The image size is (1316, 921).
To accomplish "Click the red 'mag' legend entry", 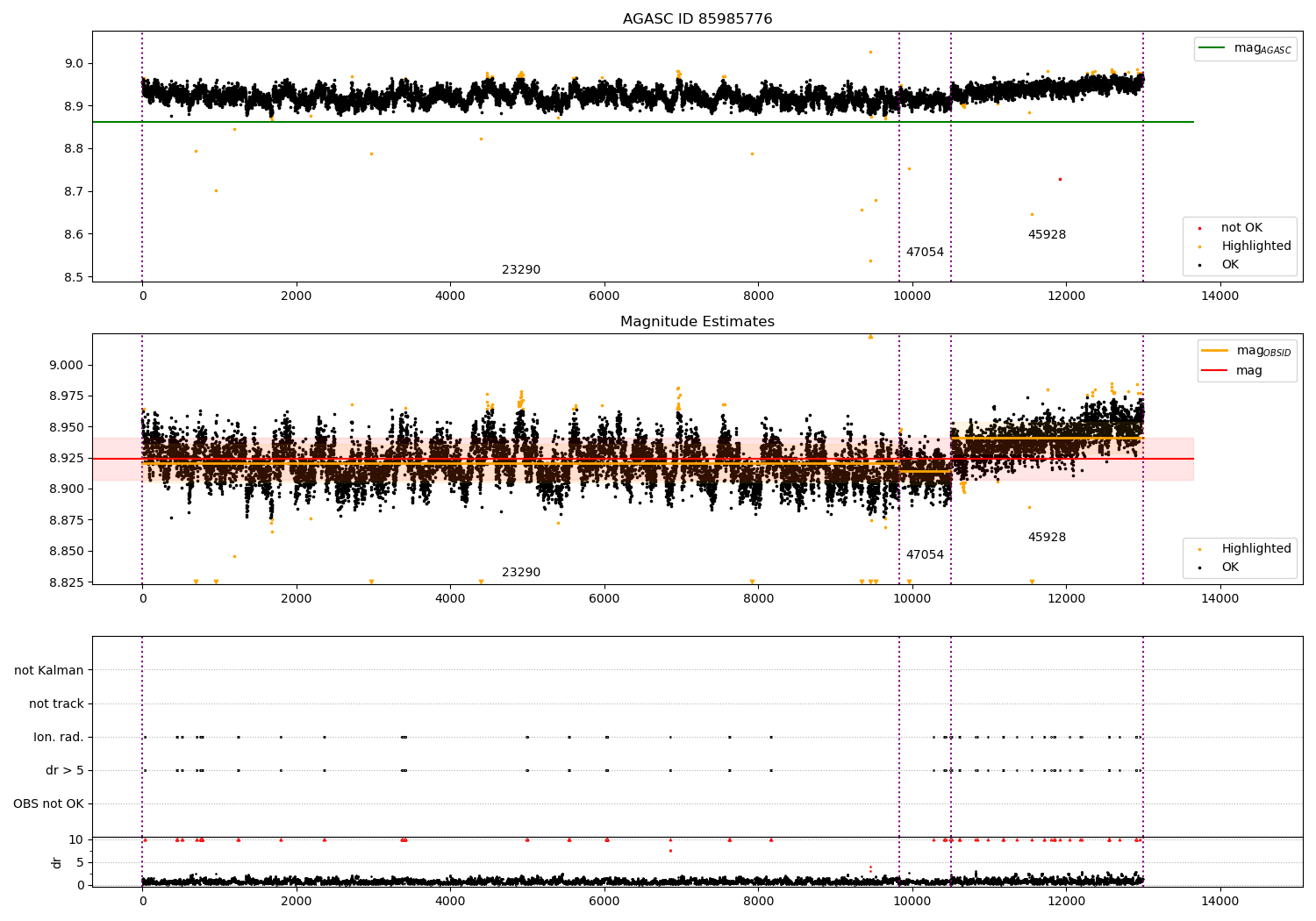I will click(x=1233, y=371).
